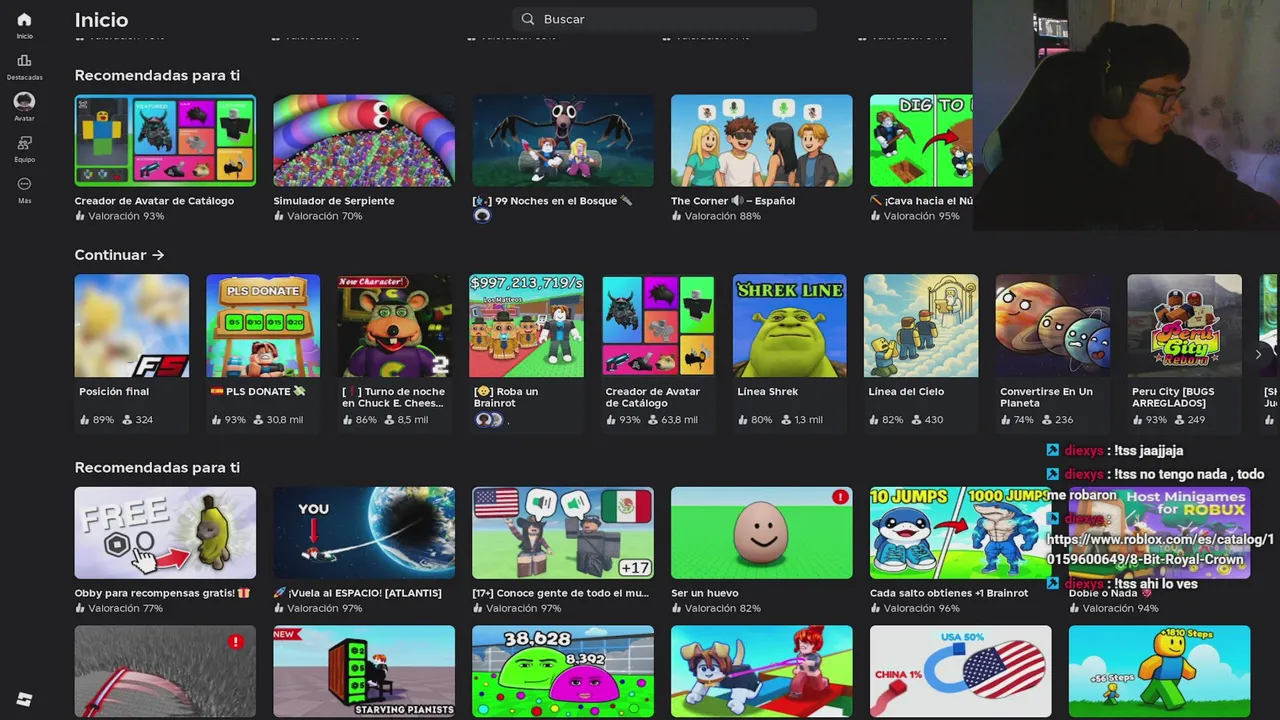The height and width of the screenshot is (720, 1280).
Task: Click the Roblox logo icon in sidebar bottom
Action: (24, 700)
